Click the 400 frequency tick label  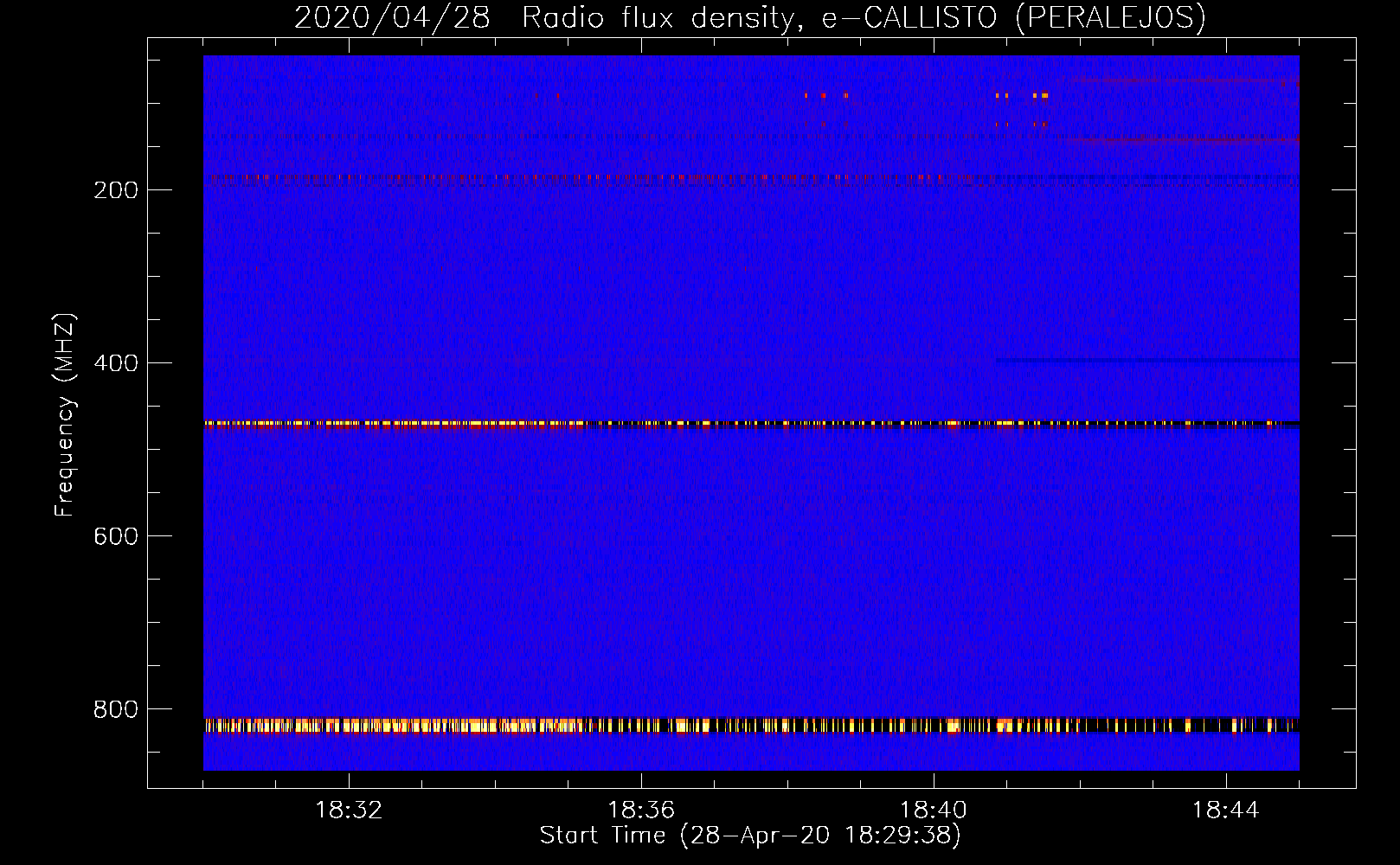(x=116, y=362)
